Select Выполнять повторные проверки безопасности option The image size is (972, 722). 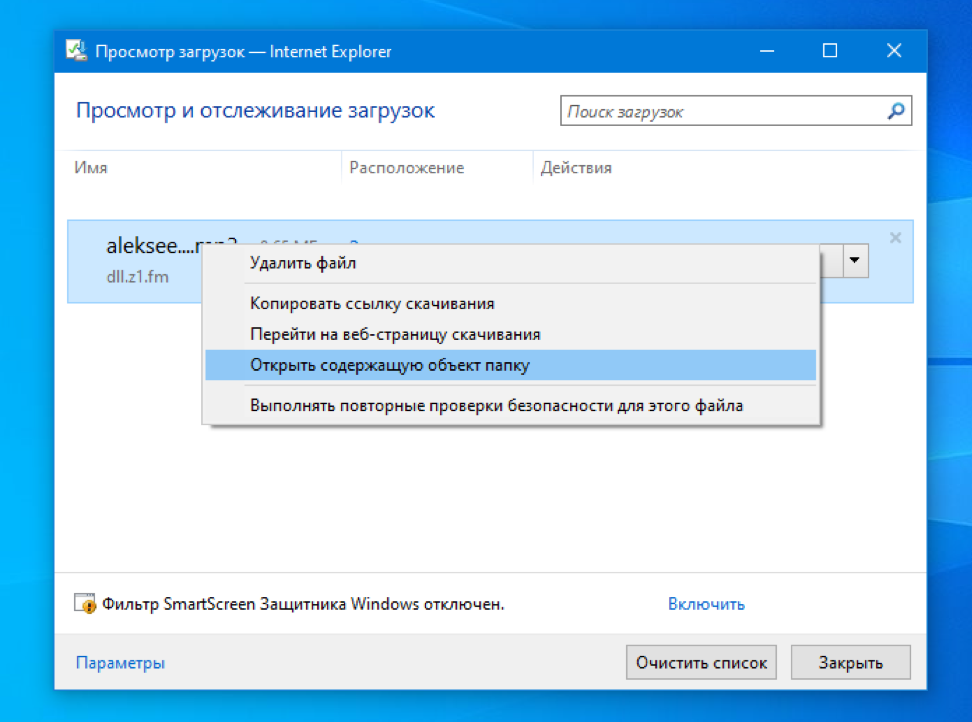point(496,406)
